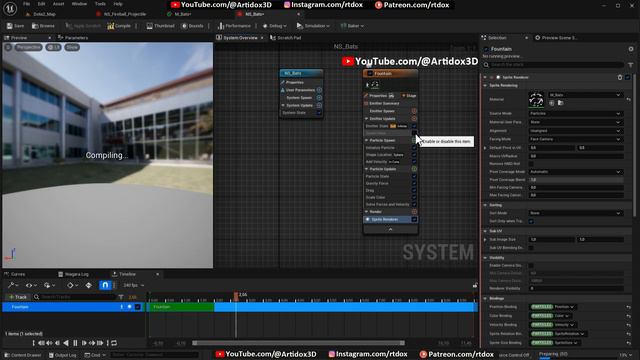Viewport: 640px width, 360px height.
Task: Add module to User Parameters with plus icon
Action: pos(319,90)
